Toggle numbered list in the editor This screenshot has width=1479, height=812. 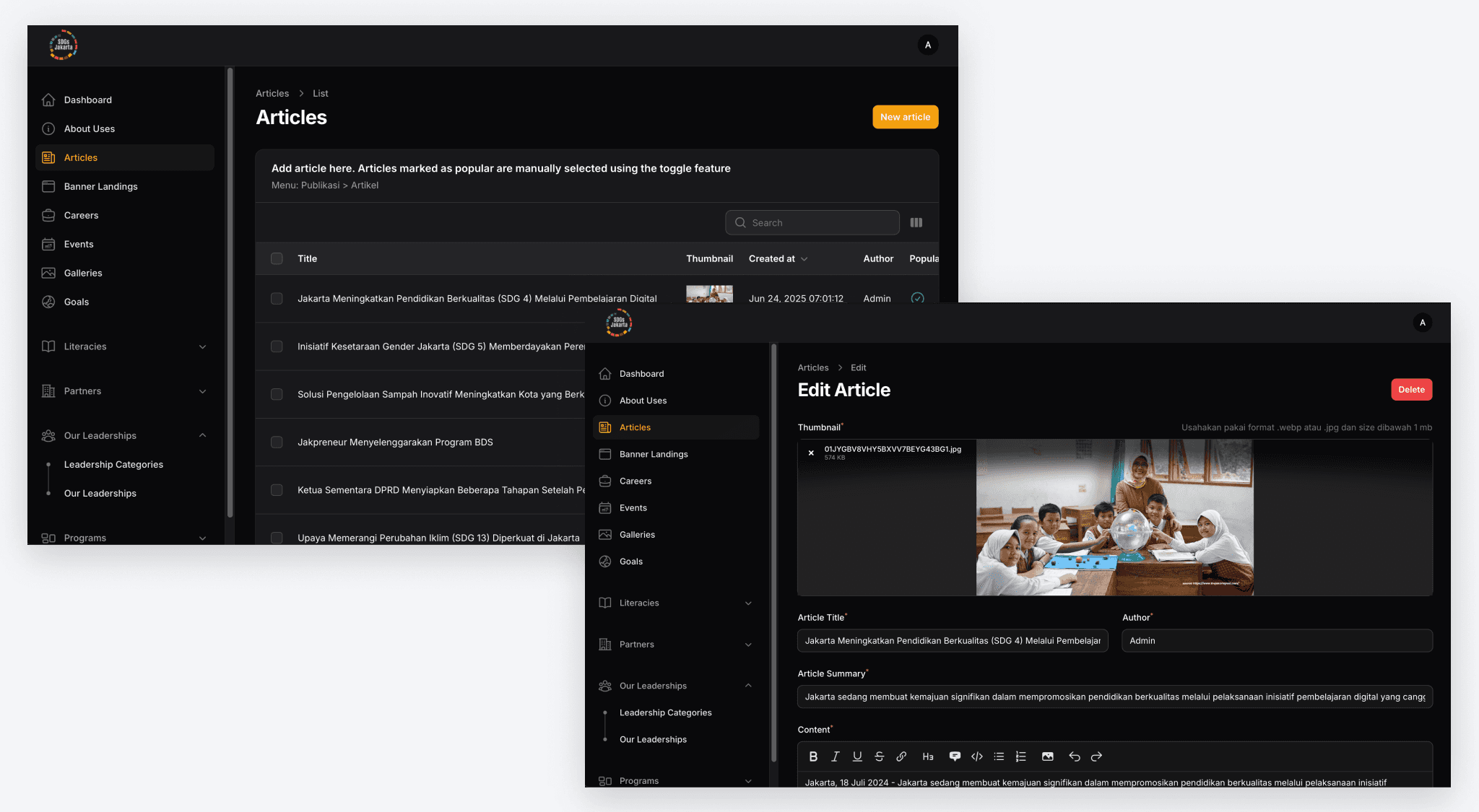1020,756
